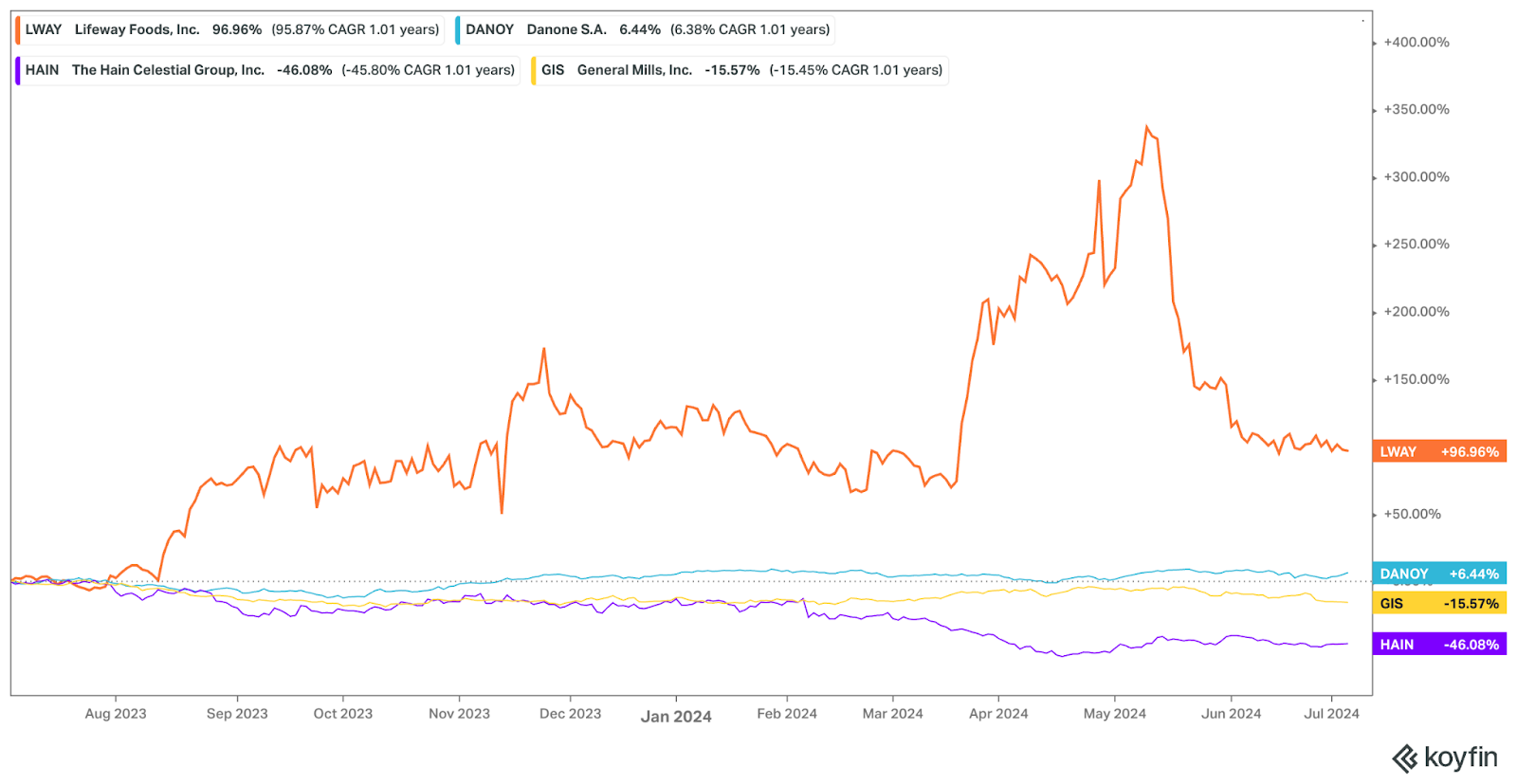Click the HAIN Hain Celestial legend entry
This screenshot has height=784, width=1517.
pos(267,70)
